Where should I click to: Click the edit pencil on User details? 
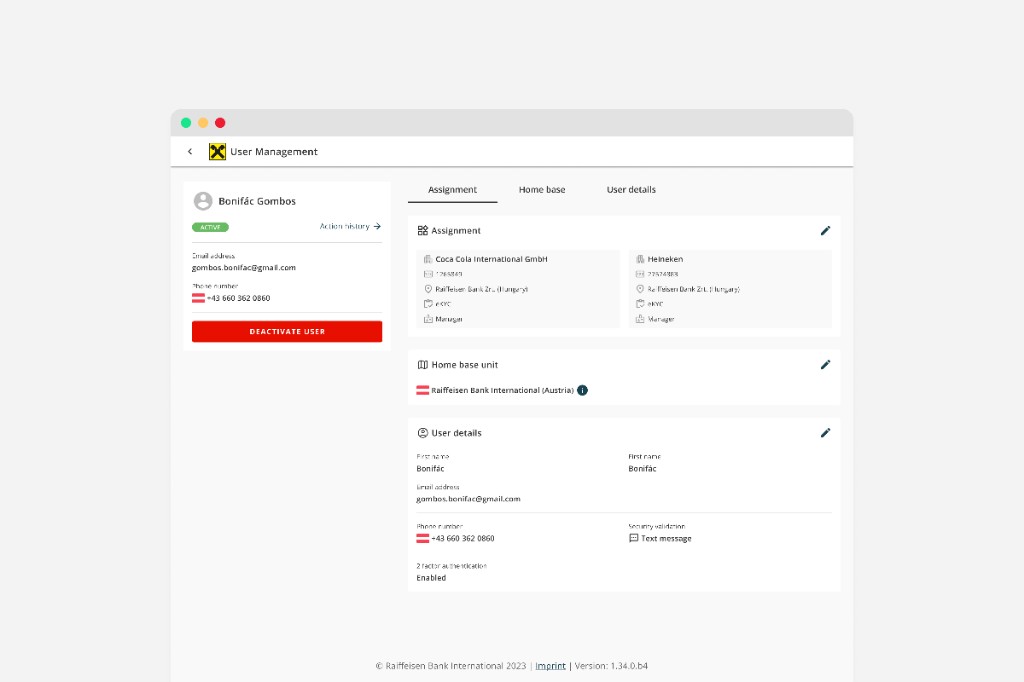pos(826,432)
